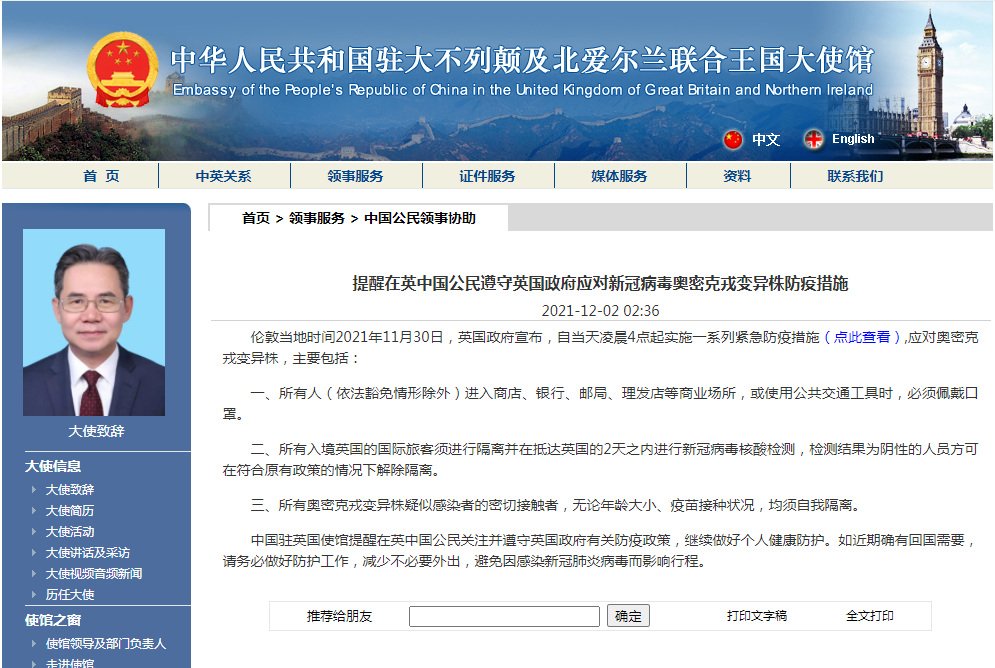Click 打印文字稿 to print text version

[757, 616]
